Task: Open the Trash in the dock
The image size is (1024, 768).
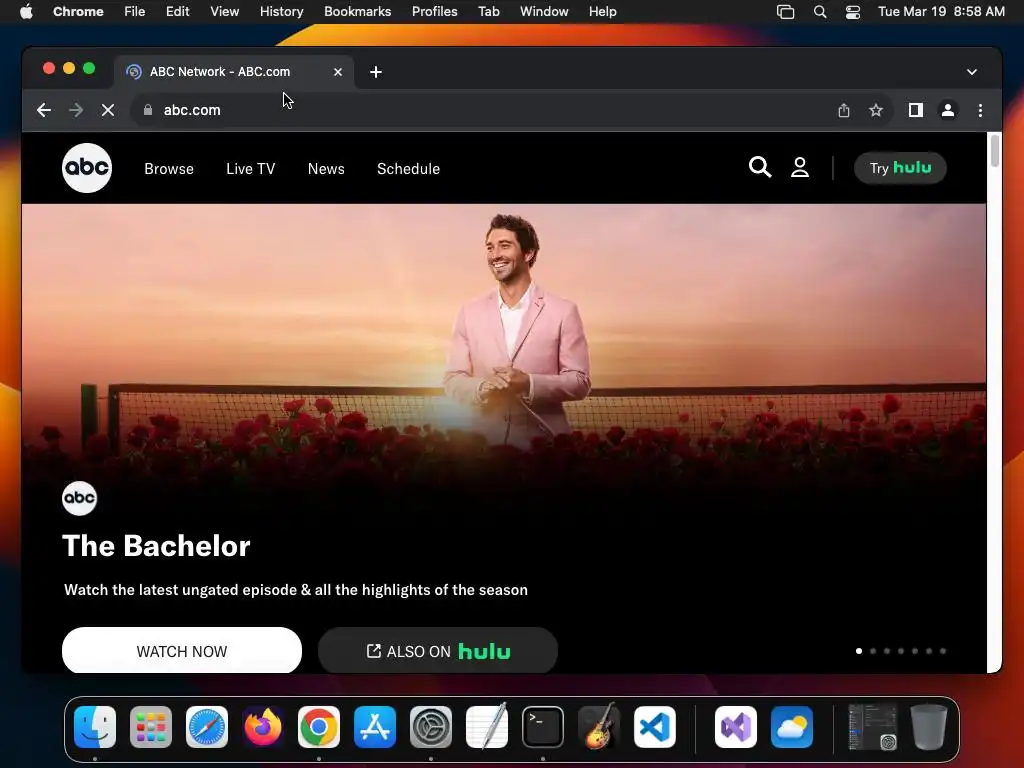Action: (x=929, y=727)
